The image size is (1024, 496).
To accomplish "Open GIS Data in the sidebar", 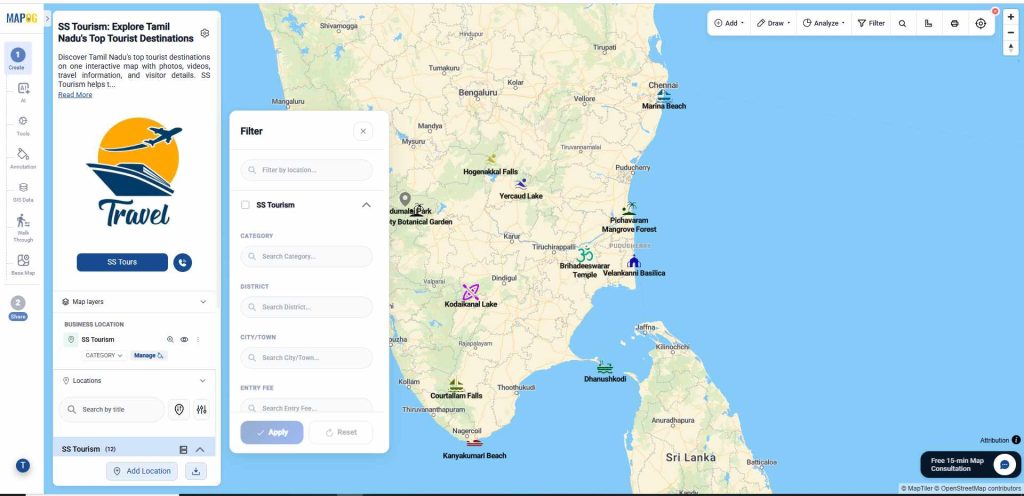I will 23,191.
